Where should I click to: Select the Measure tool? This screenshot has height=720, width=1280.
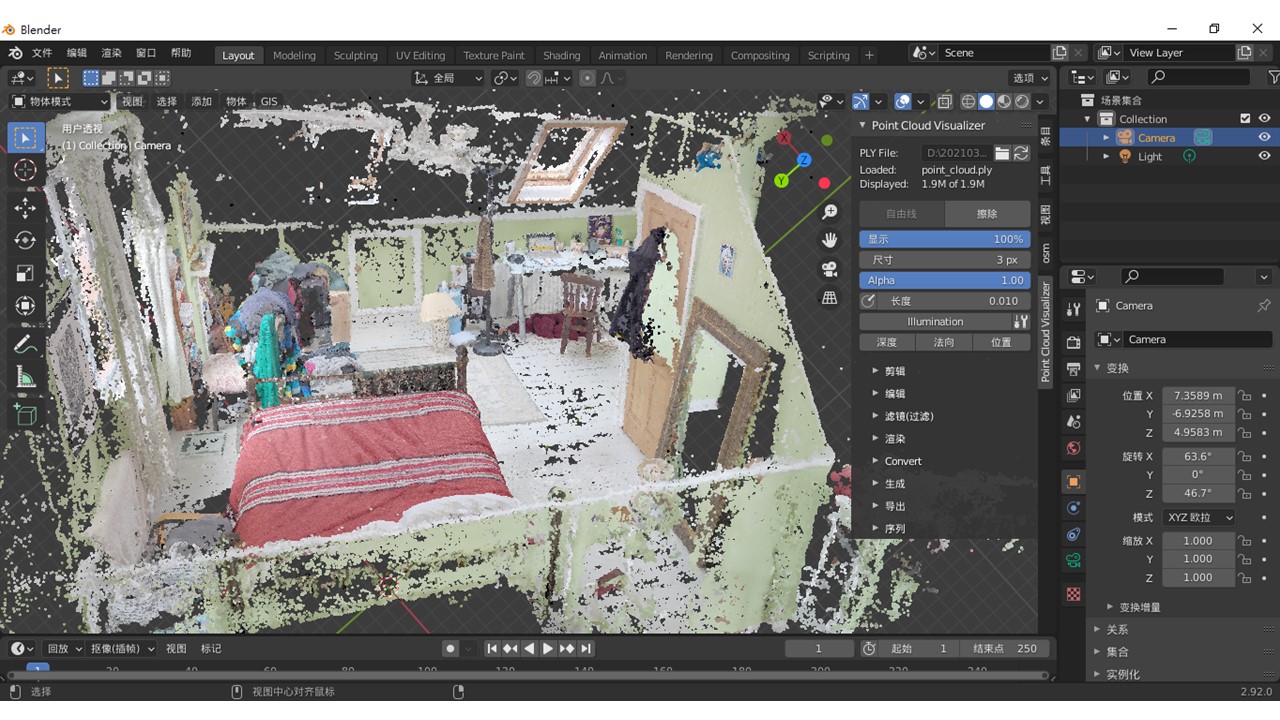[26, 377]
